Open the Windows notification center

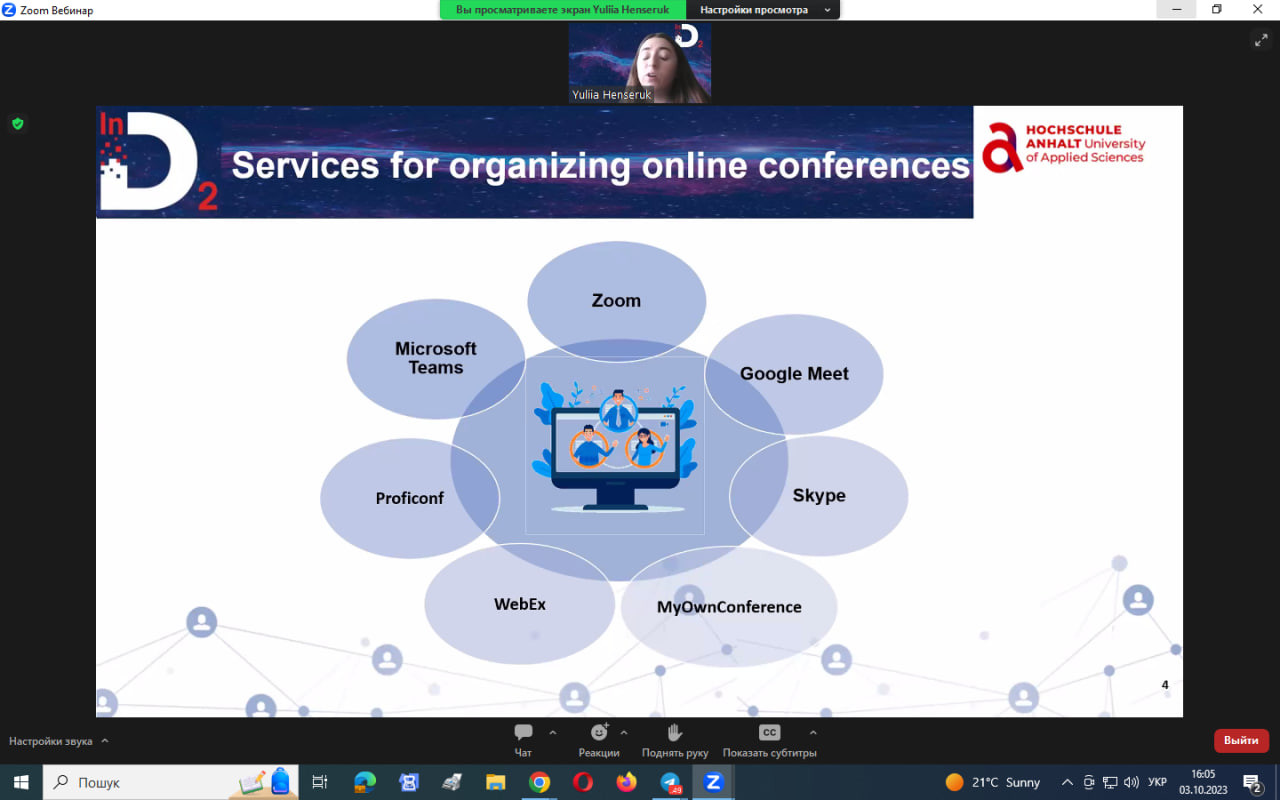[1252, 782]
